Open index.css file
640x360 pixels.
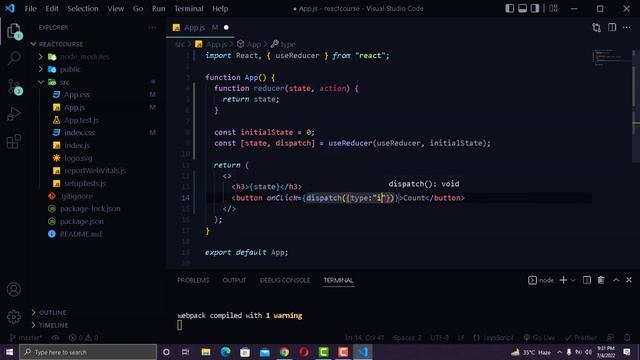pos(79,133)
